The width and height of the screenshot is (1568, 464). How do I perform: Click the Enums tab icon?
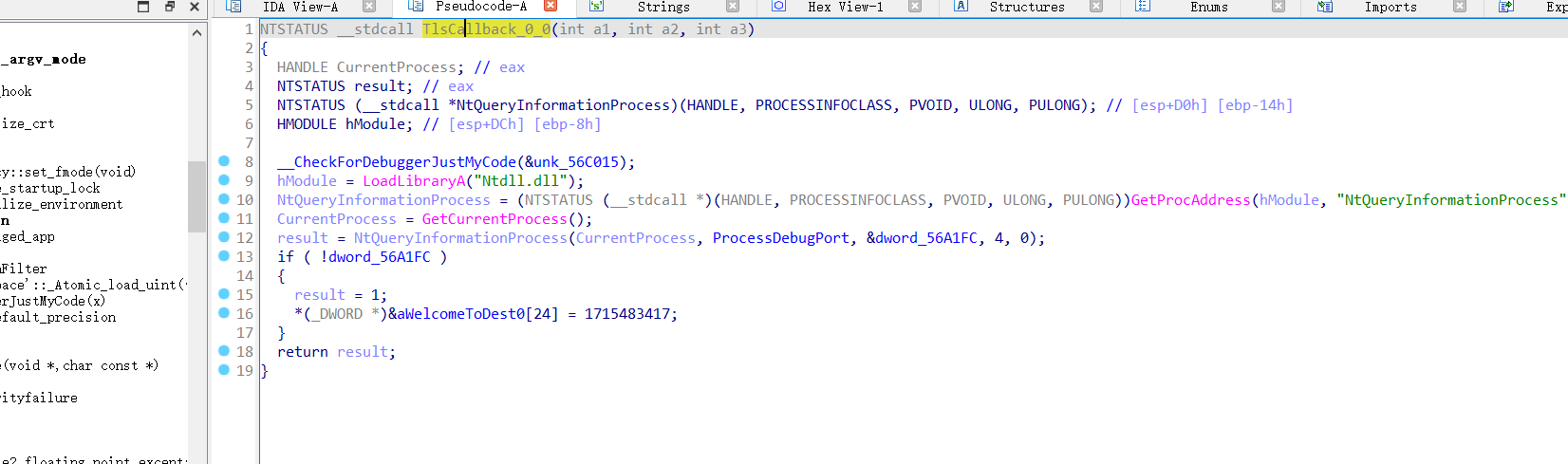[x=1143, y=7]
